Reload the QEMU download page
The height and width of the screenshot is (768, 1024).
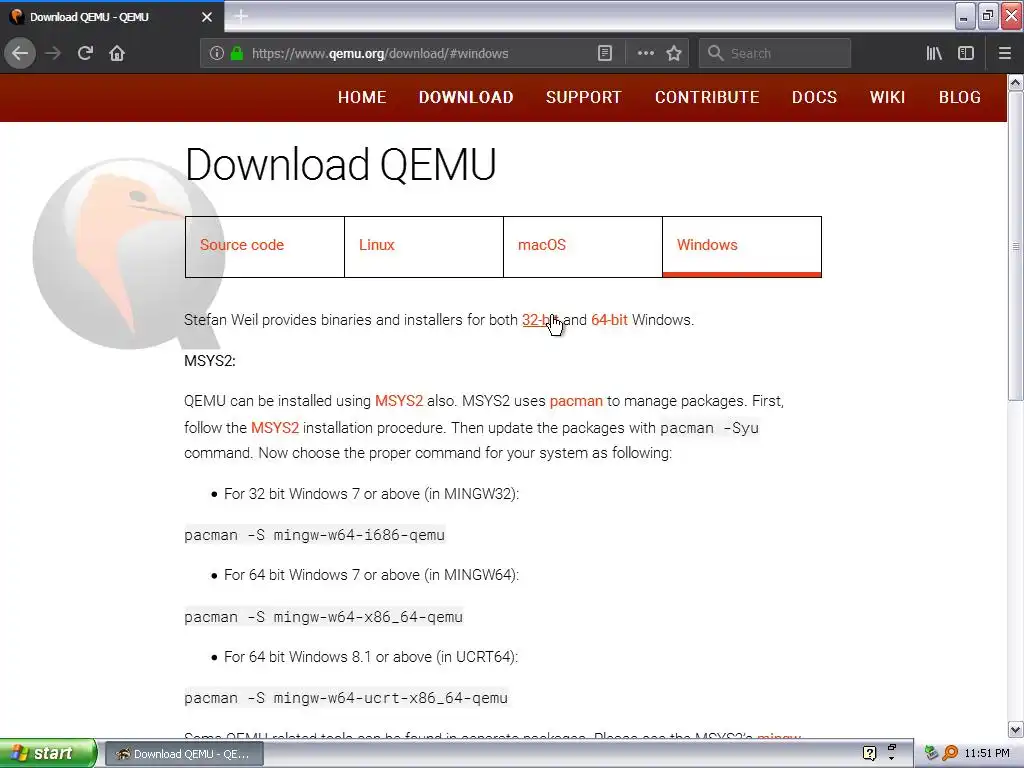(85, 54)
